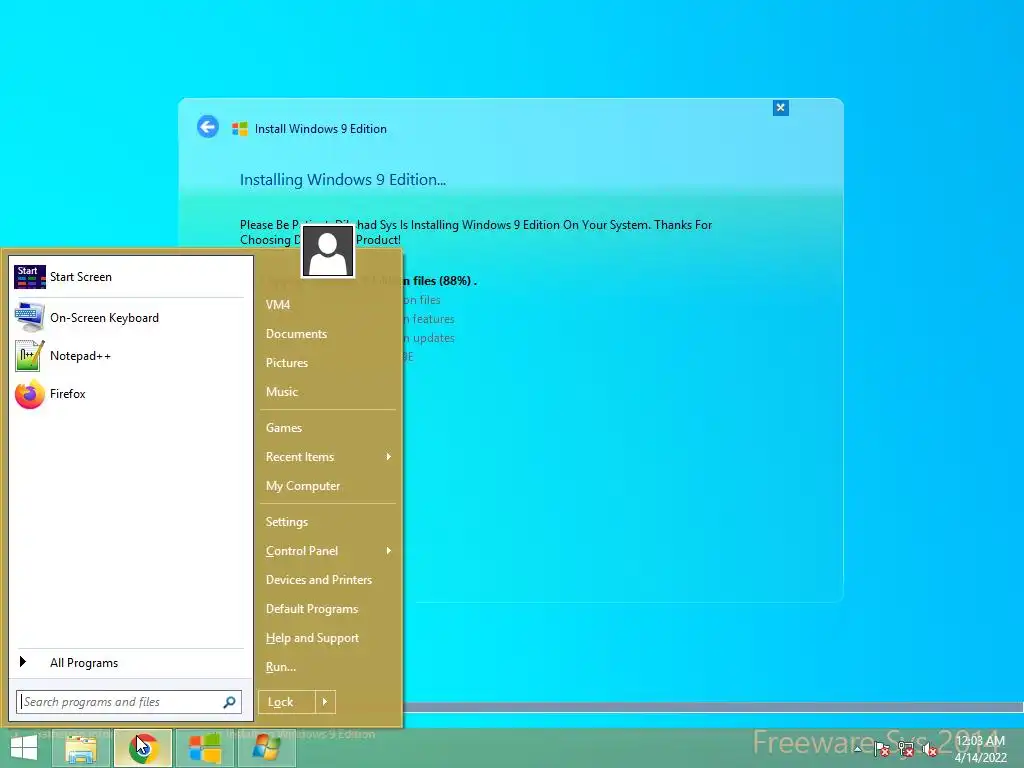Image resolution: width=1024 pixels, height=768 pixels.
Task: Click the Lock button
Action: [x=287, y=702]
